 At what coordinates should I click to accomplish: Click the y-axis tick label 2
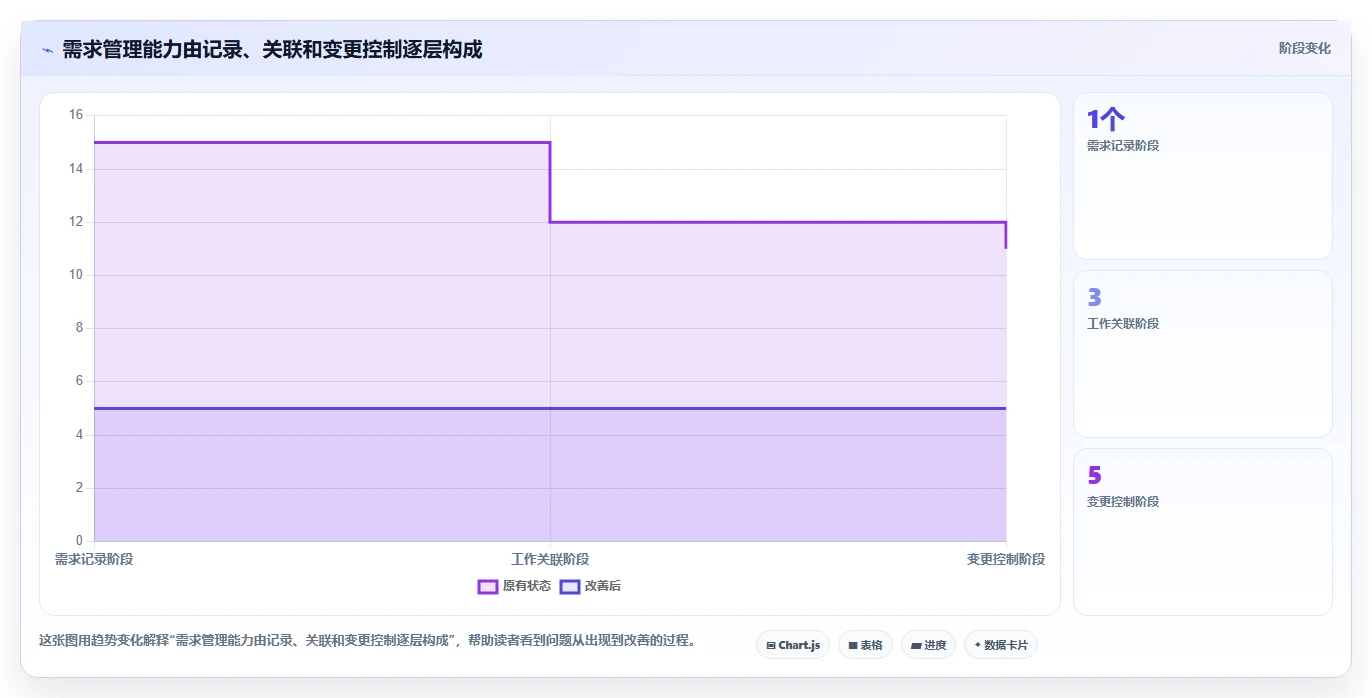(x=80, y=488)
